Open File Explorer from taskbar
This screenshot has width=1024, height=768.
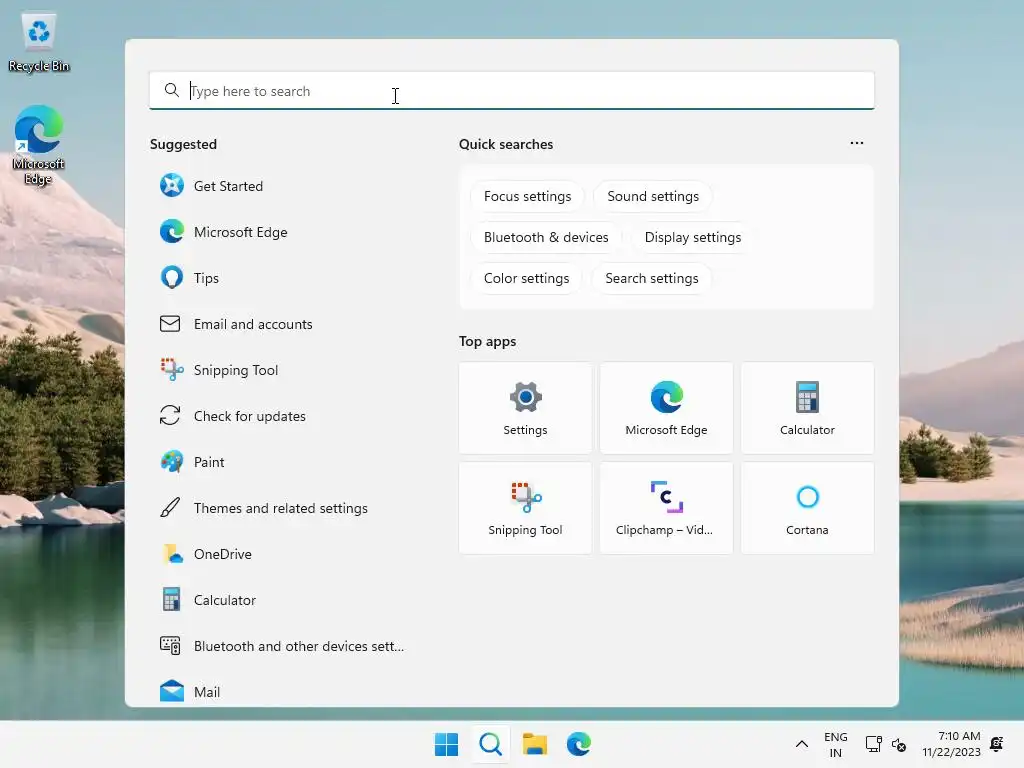(x=535, y=744)
